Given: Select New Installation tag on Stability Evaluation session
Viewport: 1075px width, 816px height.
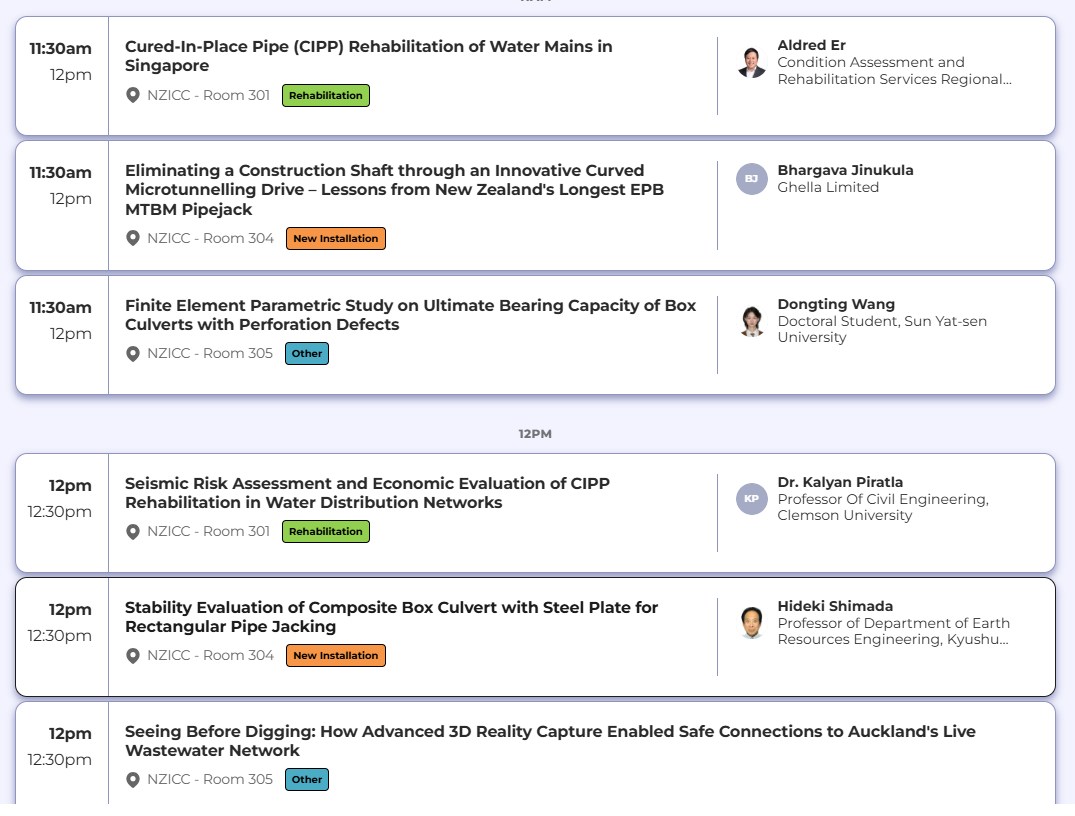Looking at the screenshot, I should [336, 656].
